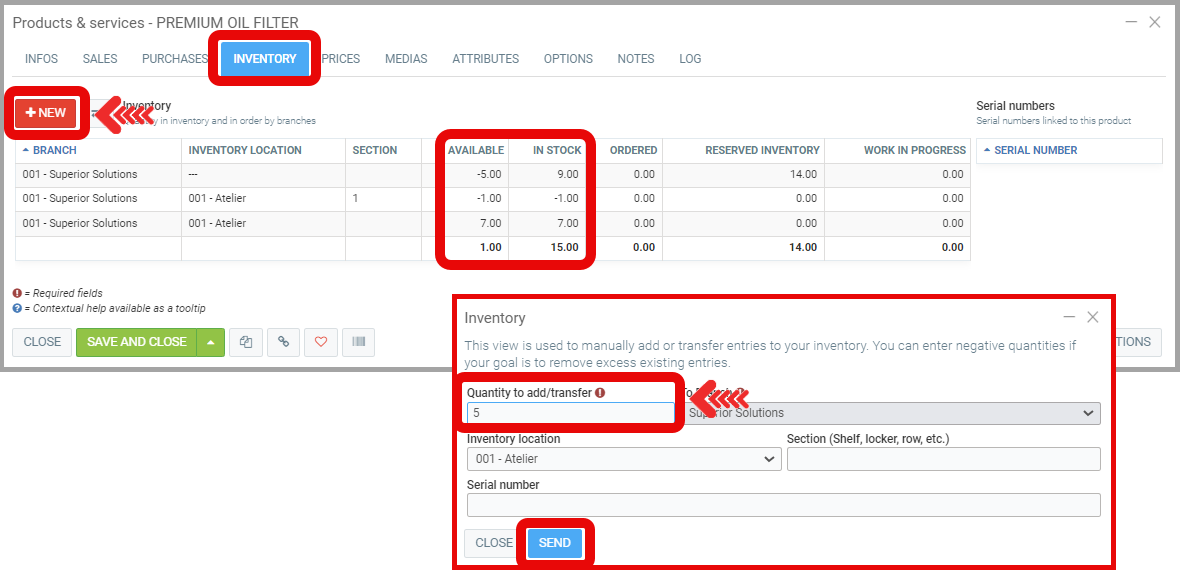Click the red required-field icon by Quantity
Viewport: 1180px width, 570px height.
600,393
